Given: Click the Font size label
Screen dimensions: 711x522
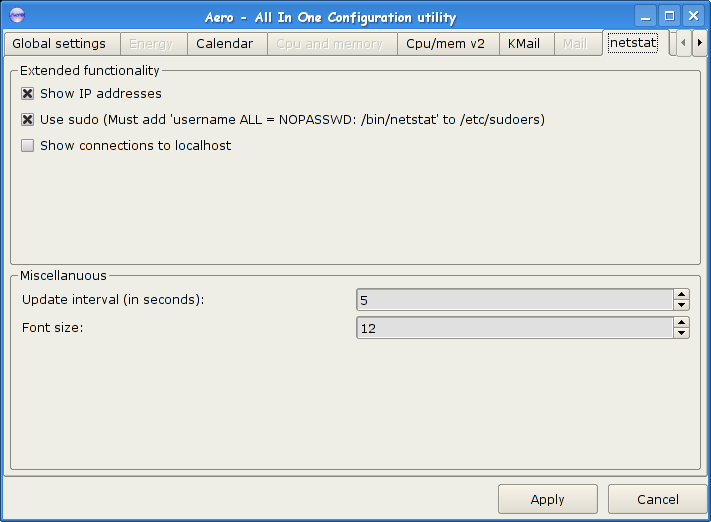Looking at the screenshot, I should click(x=53, y=327).
